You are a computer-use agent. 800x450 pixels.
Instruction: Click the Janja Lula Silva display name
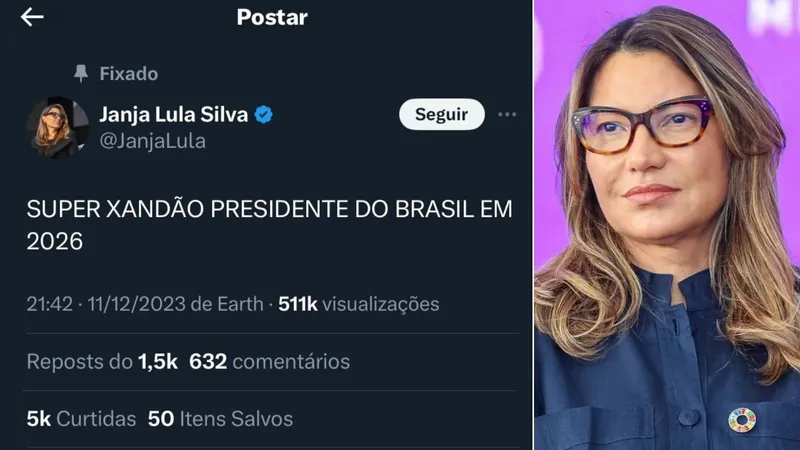point(173,115)
